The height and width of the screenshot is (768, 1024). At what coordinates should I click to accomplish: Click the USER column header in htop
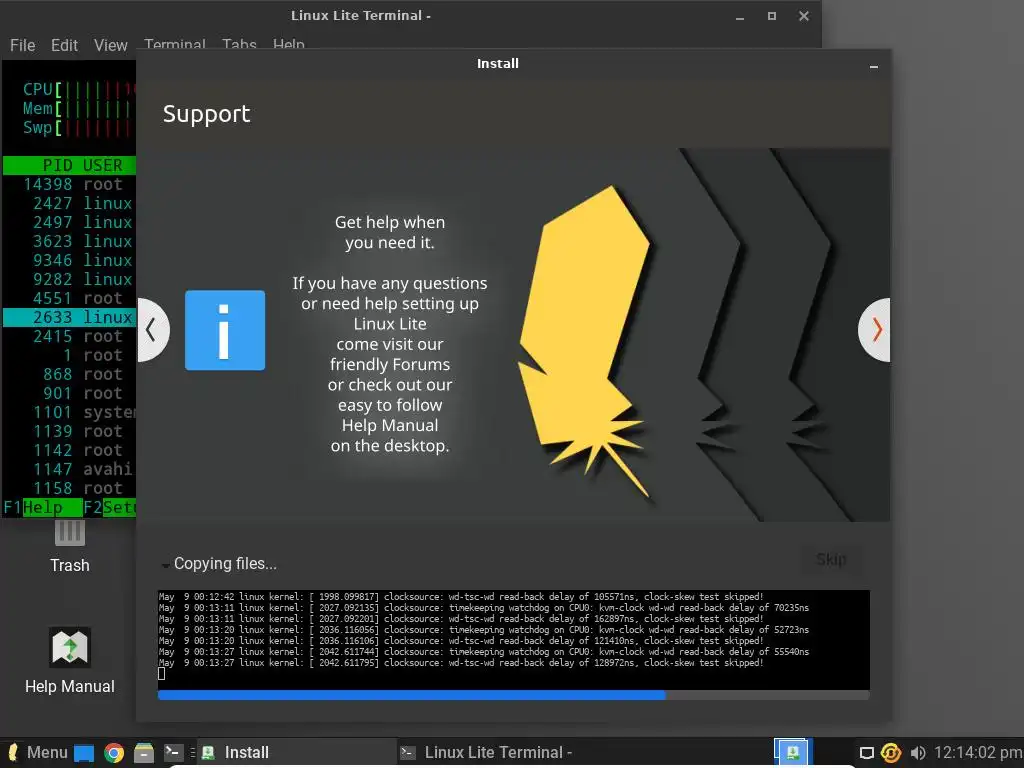coord(103,165)
